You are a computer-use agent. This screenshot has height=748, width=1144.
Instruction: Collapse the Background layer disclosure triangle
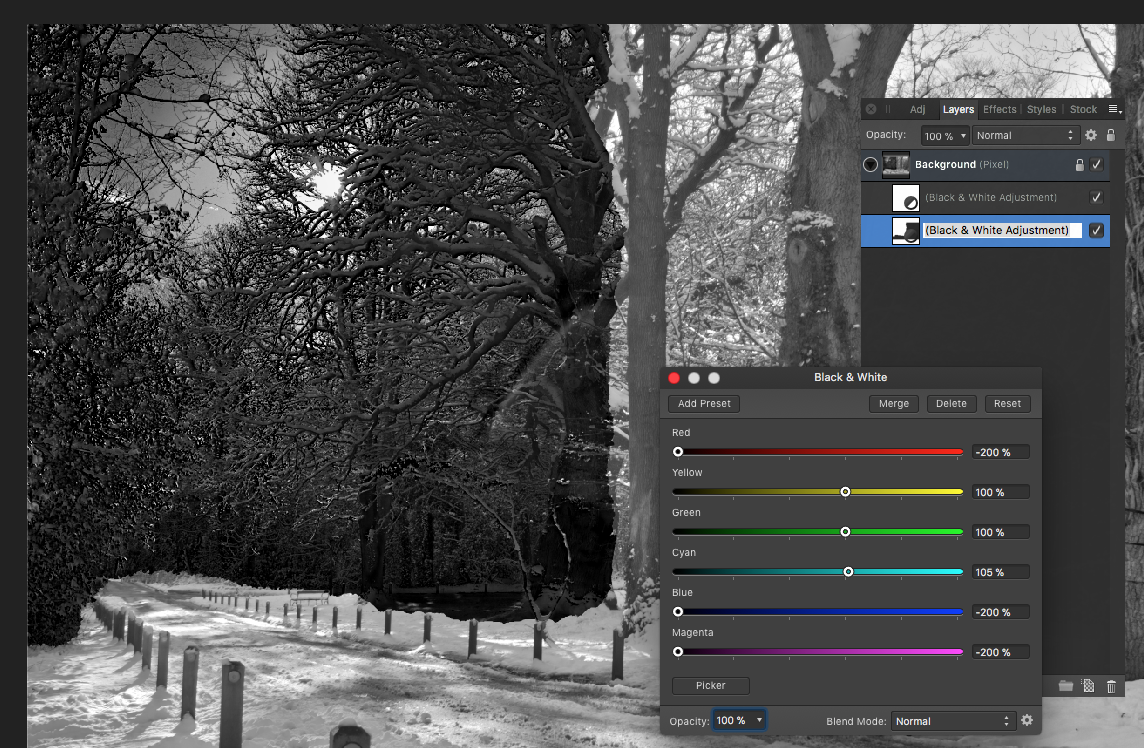pos(870,165)
